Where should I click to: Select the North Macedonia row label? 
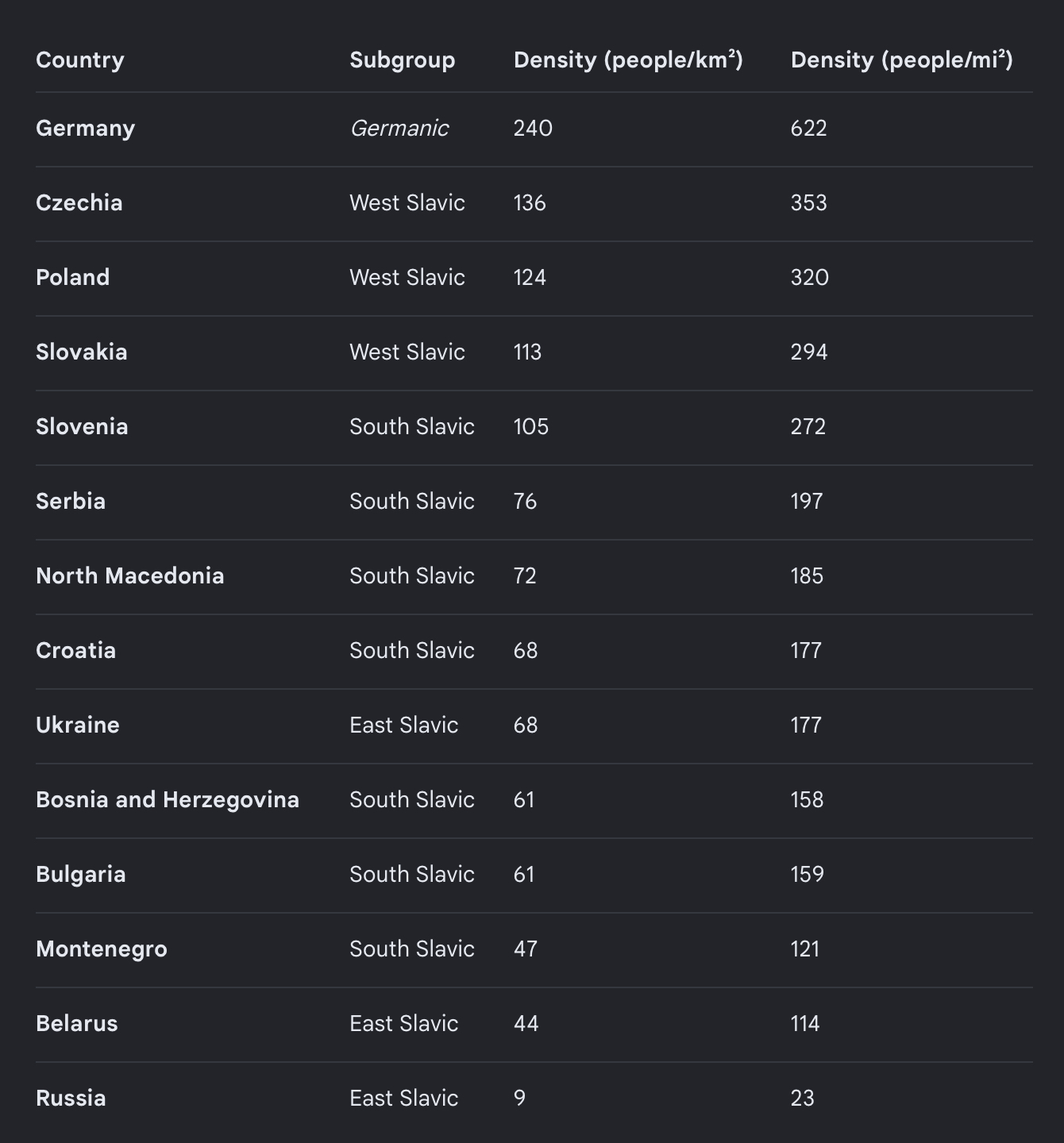tap(130, 576)
